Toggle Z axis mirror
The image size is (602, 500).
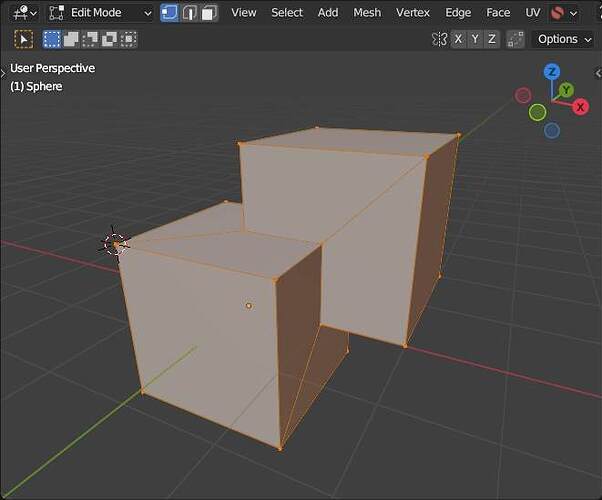(x=492, y=39)
